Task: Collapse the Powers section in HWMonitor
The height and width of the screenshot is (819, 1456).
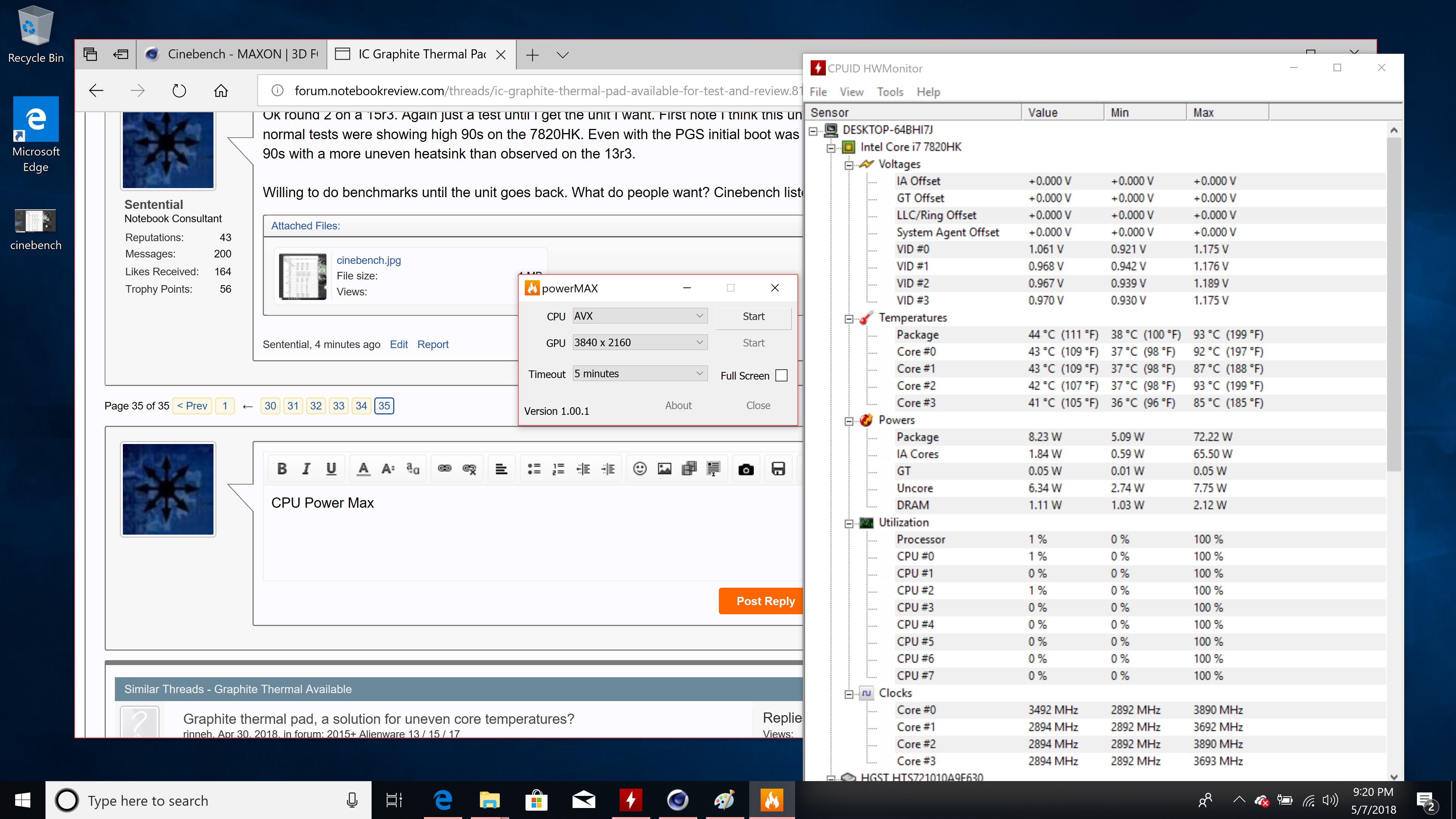Action: tap(849, 421)
